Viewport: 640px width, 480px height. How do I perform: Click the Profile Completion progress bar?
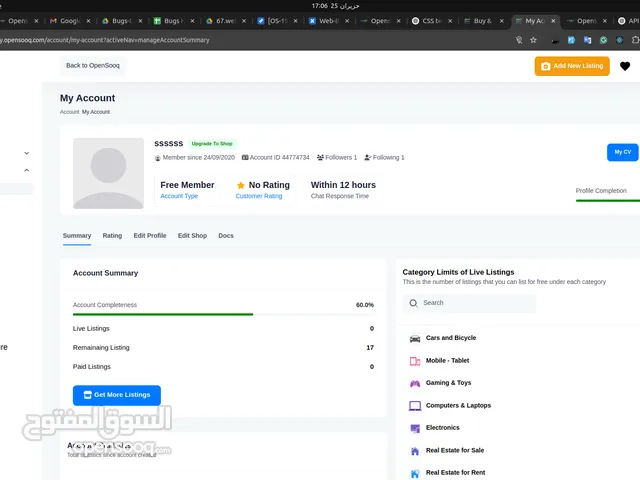(608, 200)
